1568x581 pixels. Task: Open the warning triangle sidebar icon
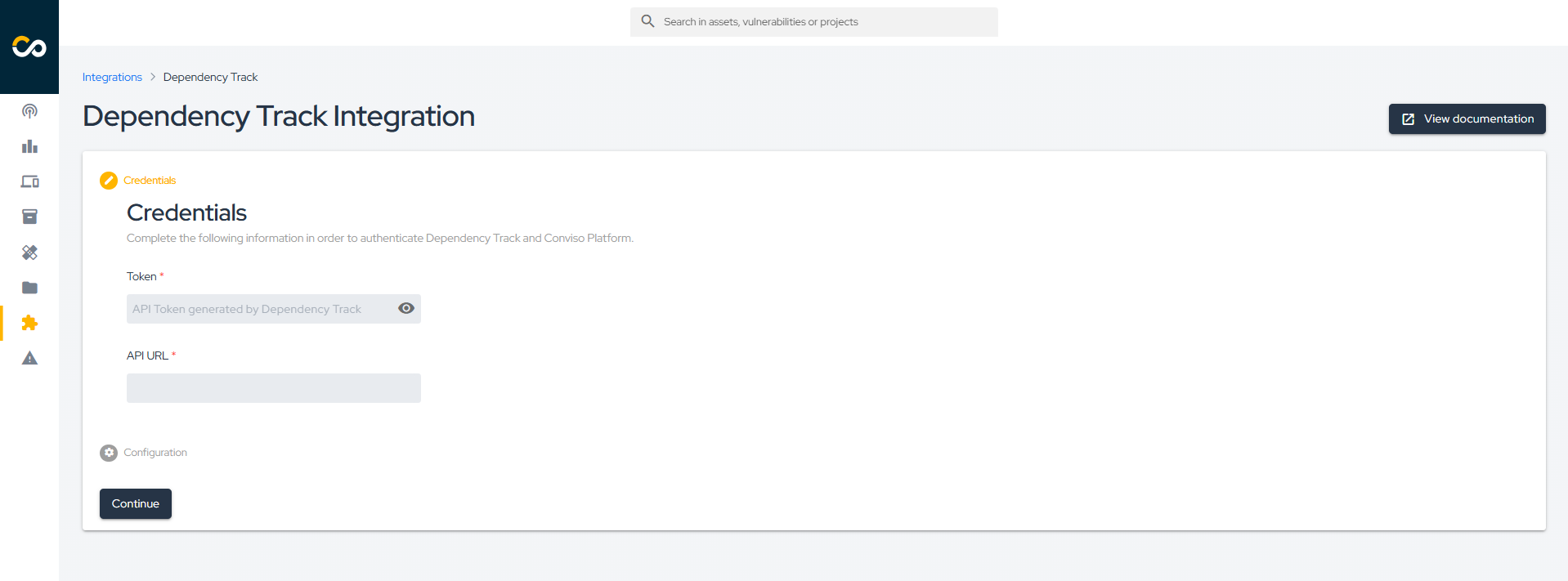[29, 358]
